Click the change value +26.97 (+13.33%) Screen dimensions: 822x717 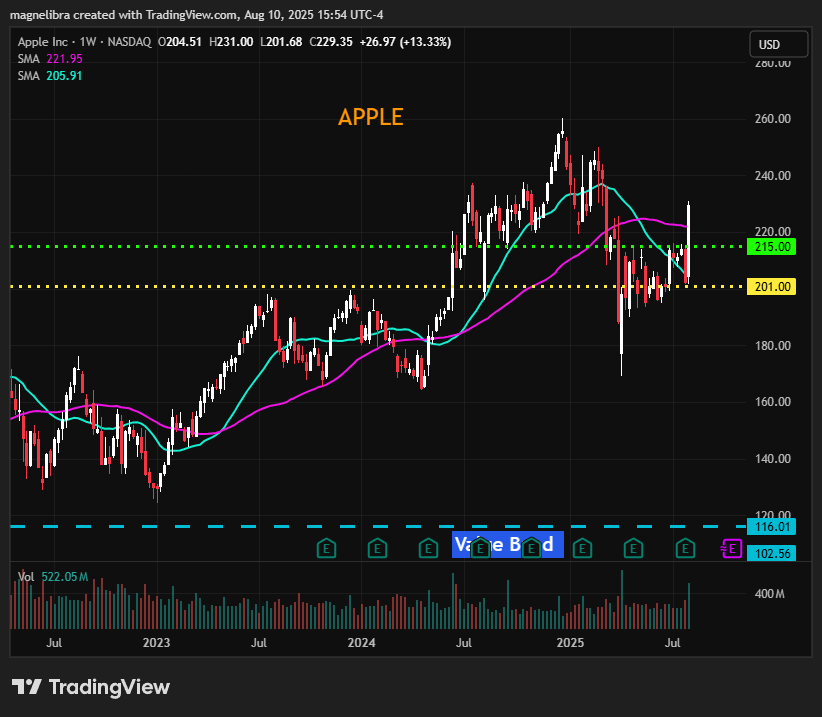405,42
